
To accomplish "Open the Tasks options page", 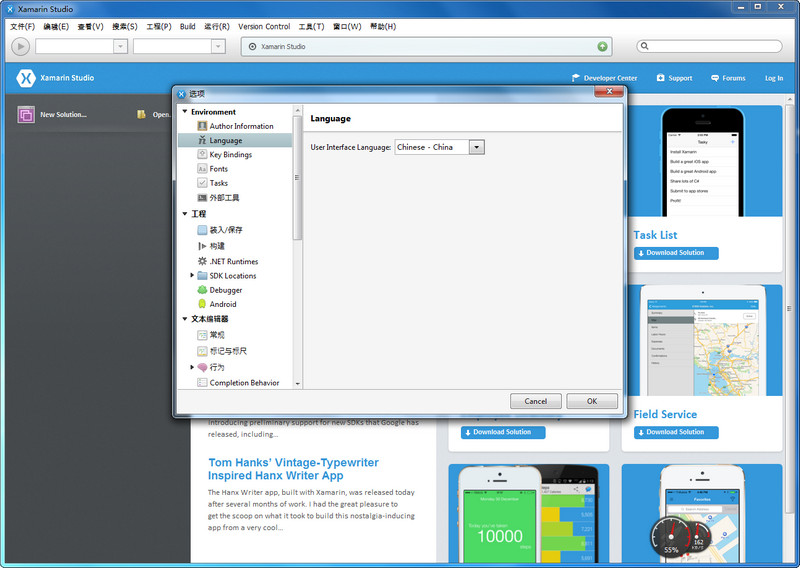I will coord(218,183).
